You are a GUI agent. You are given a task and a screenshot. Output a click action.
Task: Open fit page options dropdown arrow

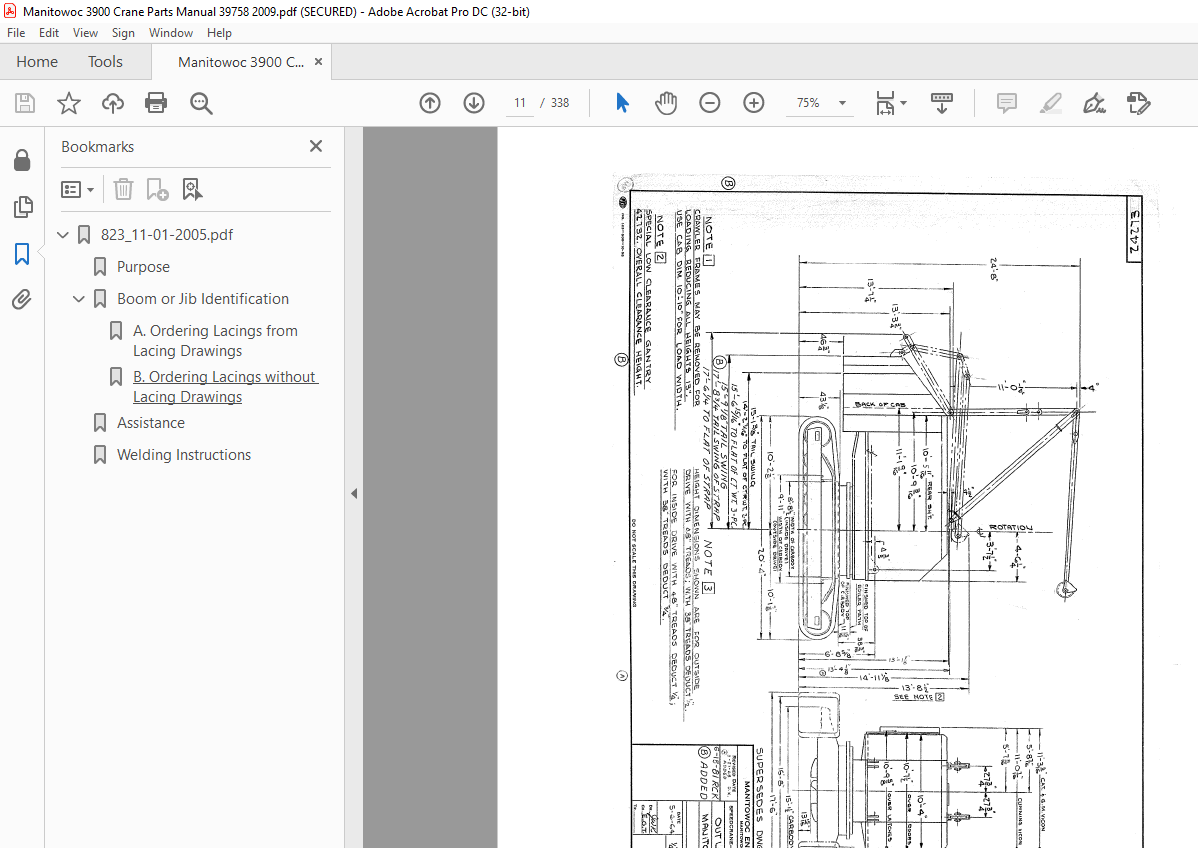click(x=903, y=103)
